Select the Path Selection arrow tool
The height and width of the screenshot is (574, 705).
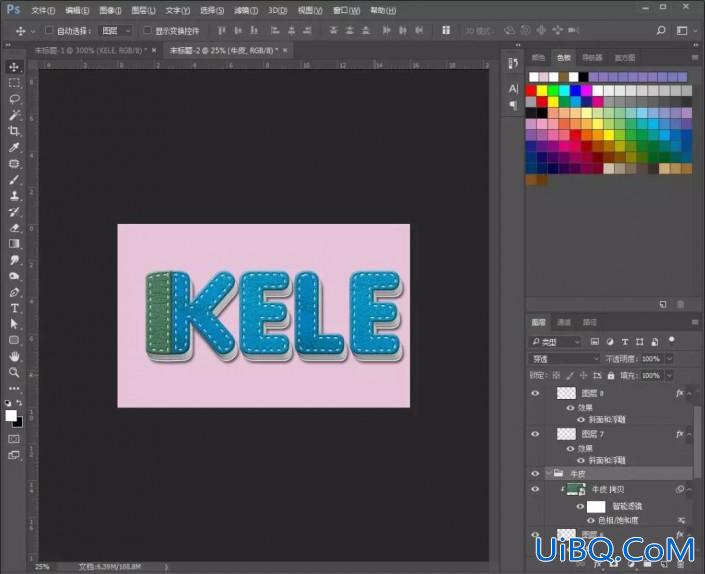pyautogui.click(x=14, y=324)
